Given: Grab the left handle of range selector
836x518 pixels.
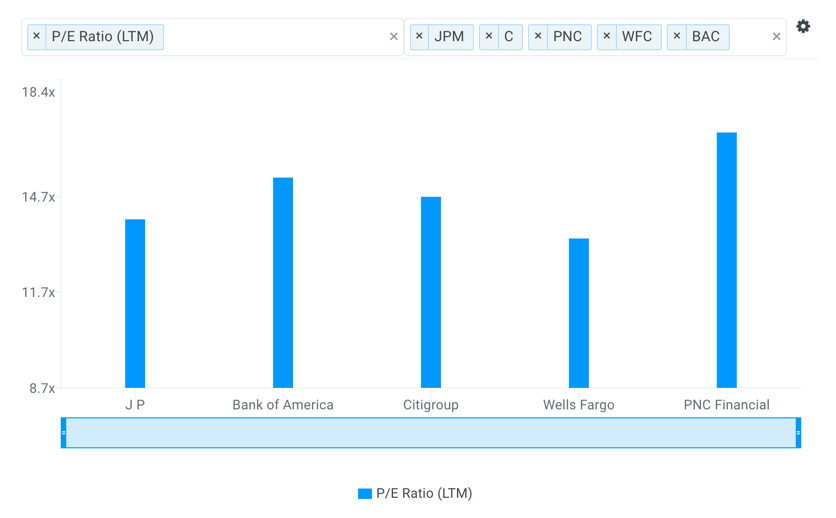Looking at the screenshot, I should tap(63, 433).
